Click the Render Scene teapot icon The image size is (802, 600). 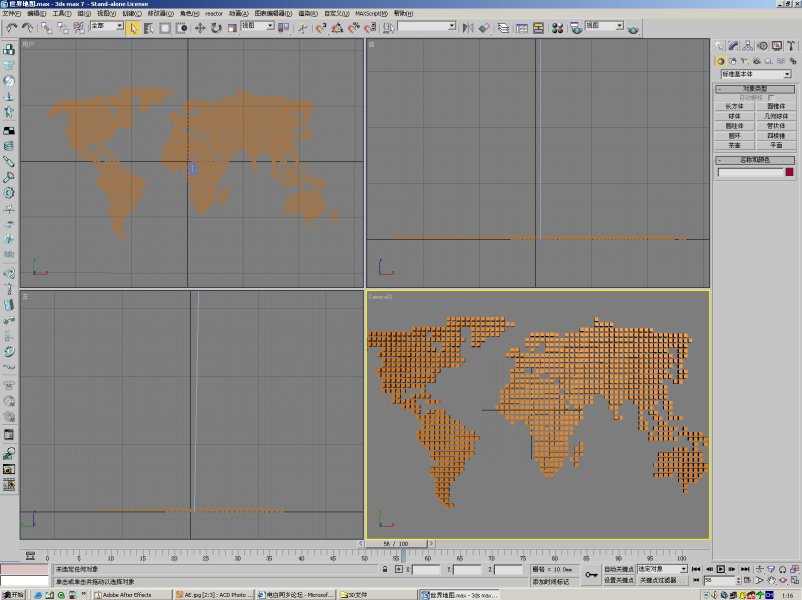[633, 28]
